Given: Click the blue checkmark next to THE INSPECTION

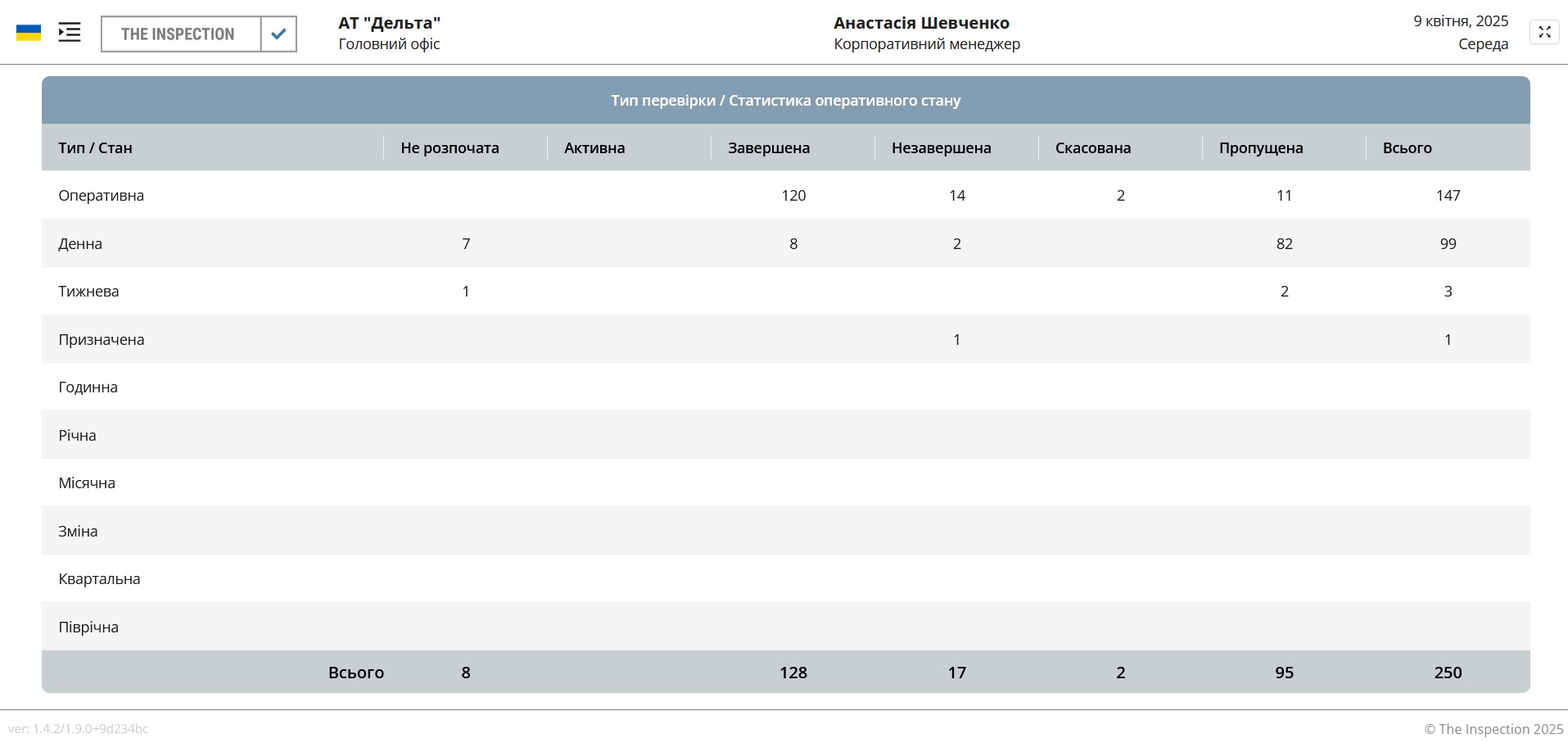Looking at the screenshot, I should click(x=278, y=34).
